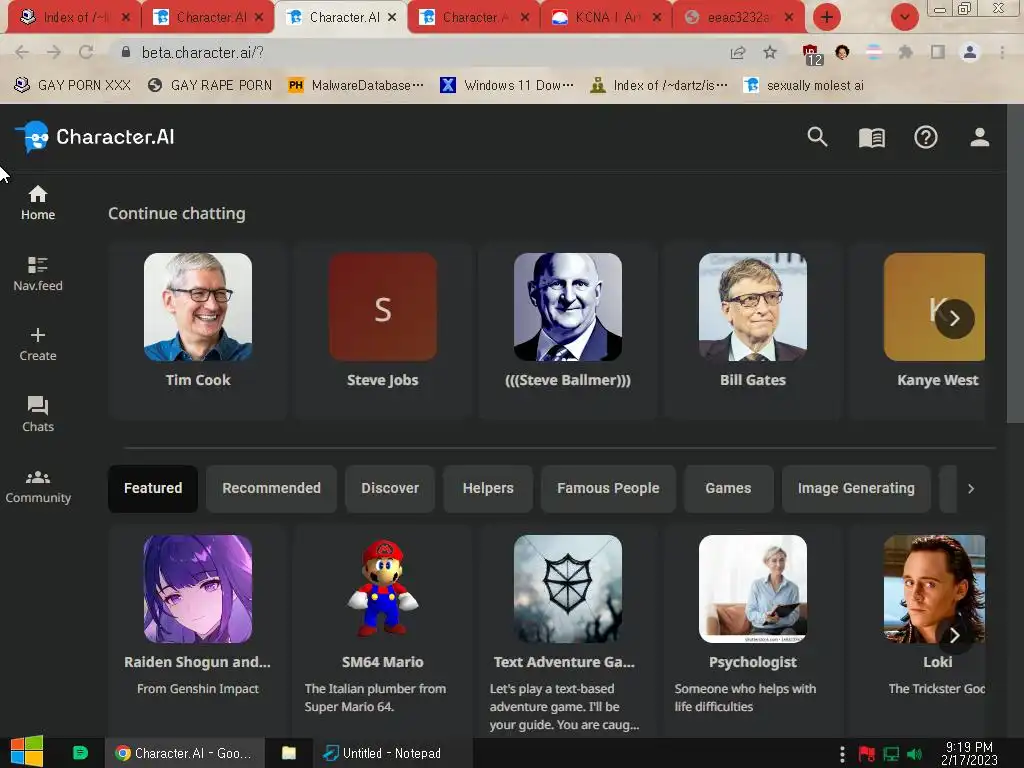This screenshot has width=1024, height=768.
Task: Expand the tab search dropdown arrow
Action: [904, 17]
